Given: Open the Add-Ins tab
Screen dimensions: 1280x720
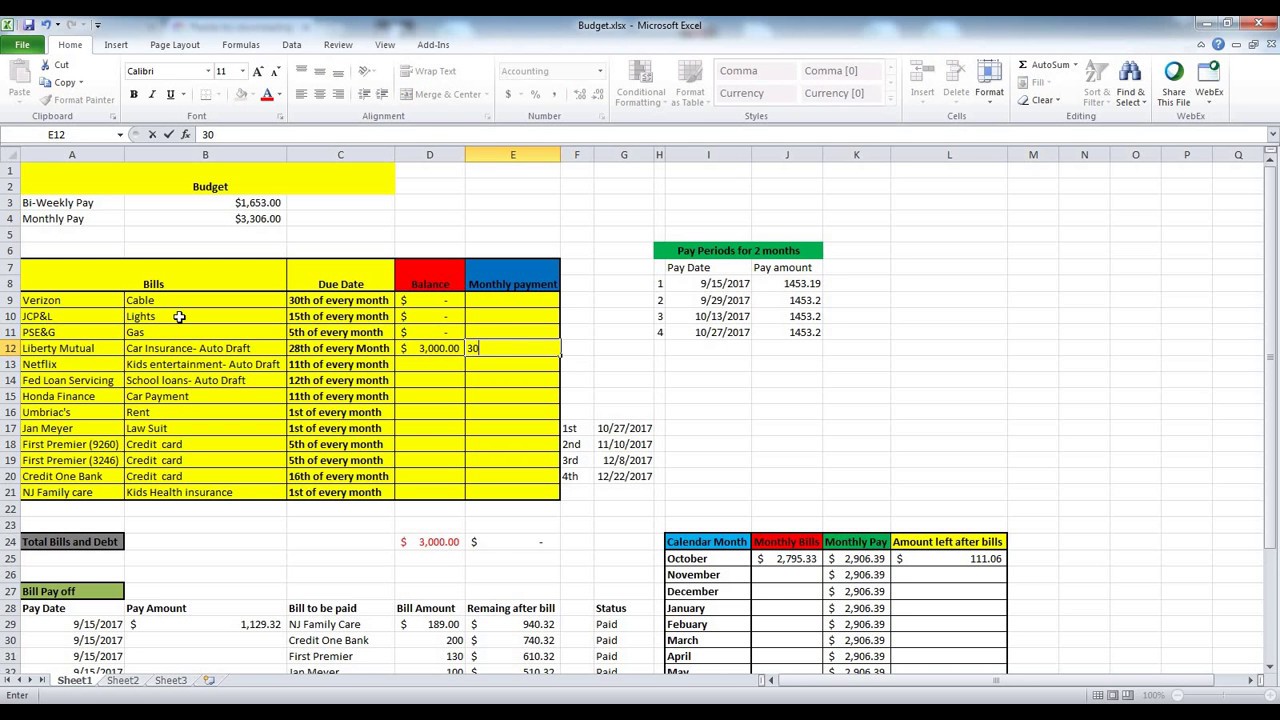Looking at the screenshot, I should pos(433,45).
